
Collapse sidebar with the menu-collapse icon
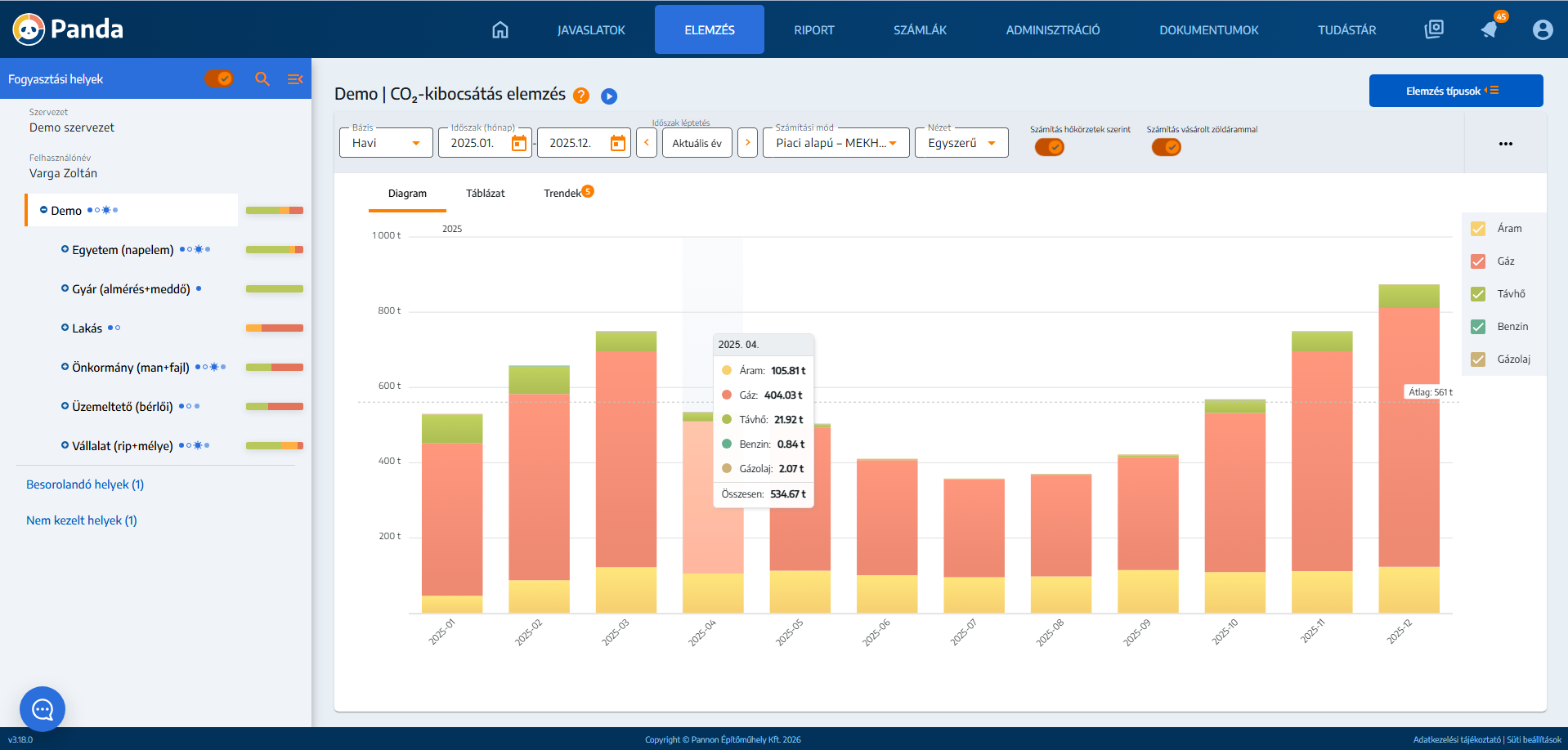click(x=294, y=79)
